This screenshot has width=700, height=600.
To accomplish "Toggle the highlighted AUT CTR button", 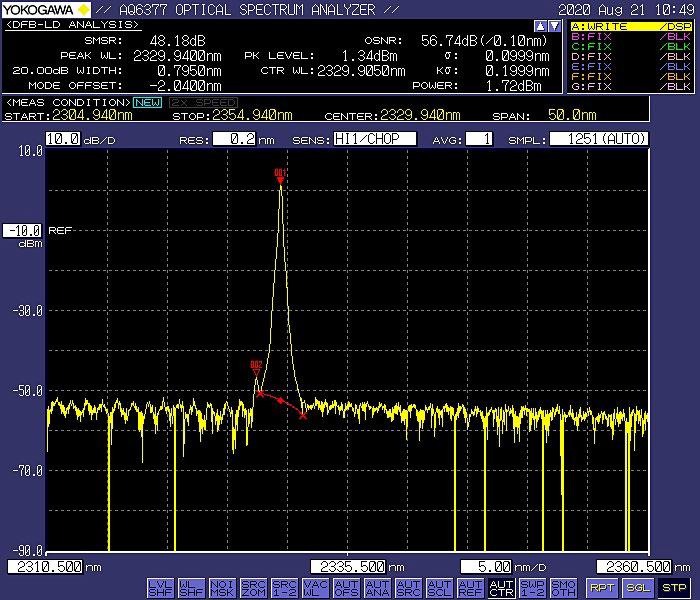I will [x=501, y=588].
